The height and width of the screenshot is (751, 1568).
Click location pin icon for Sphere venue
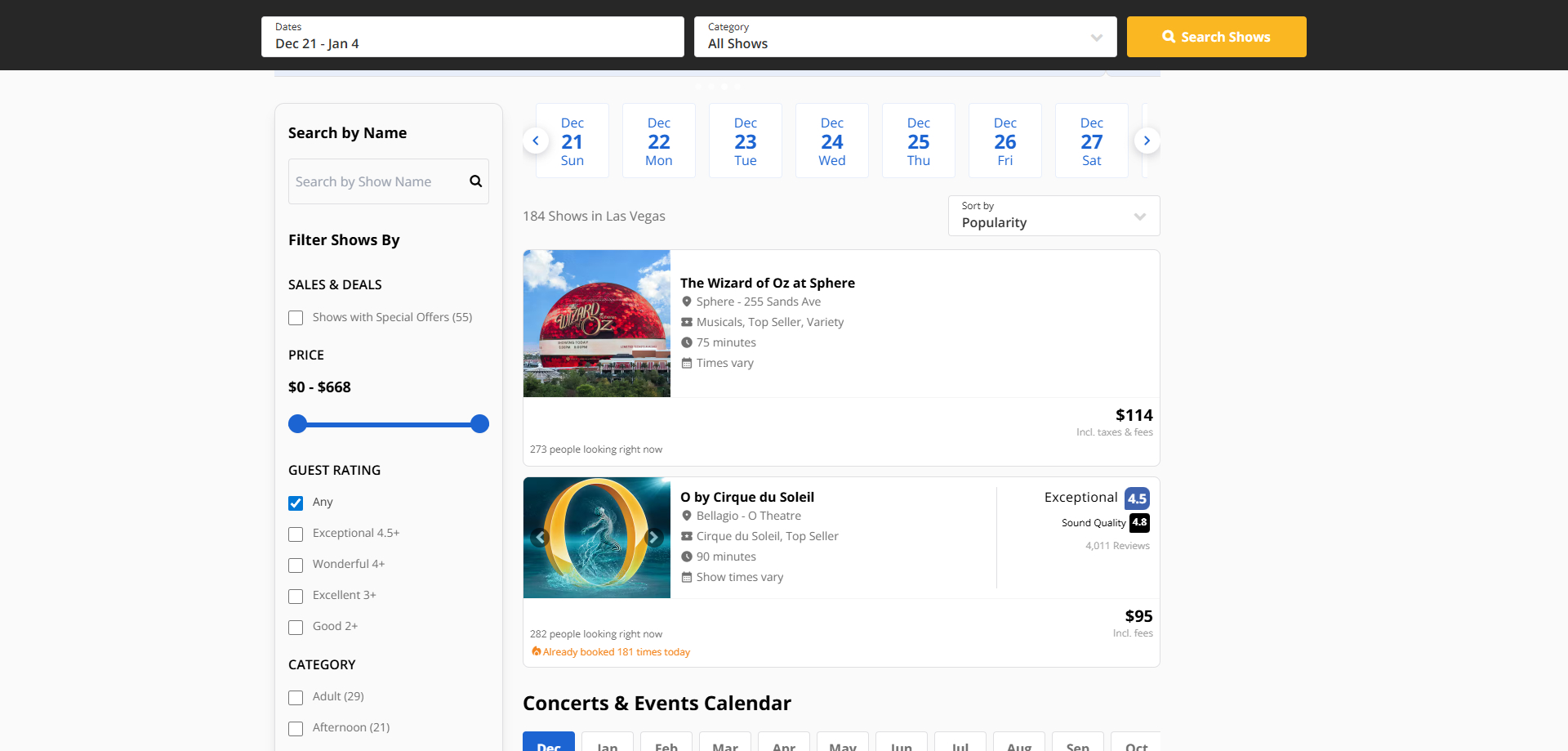[x=687, y=302]
